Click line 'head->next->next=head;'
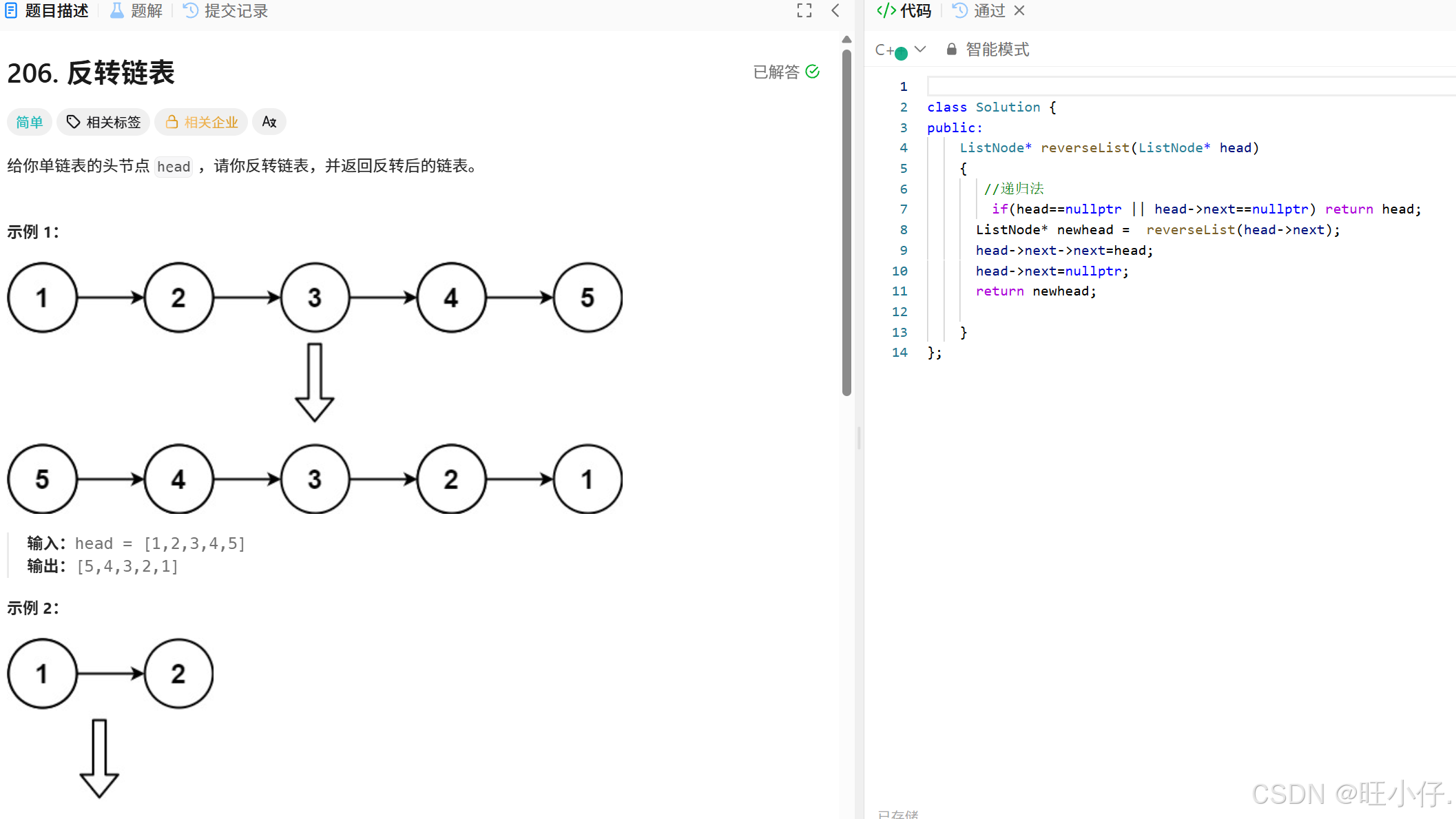1456x819 pixels. 1064,251
